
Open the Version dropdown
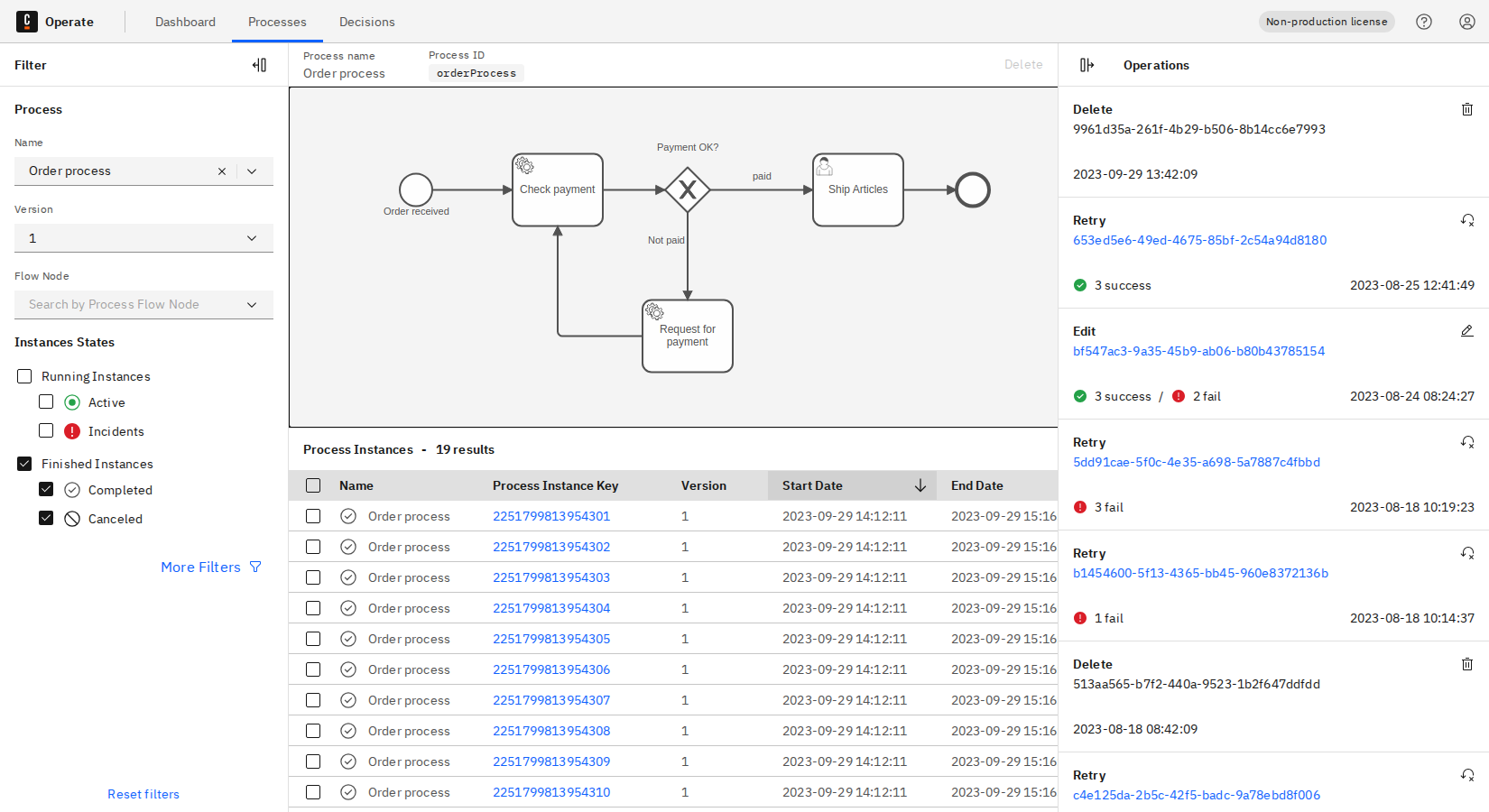(x=144, y=238)
